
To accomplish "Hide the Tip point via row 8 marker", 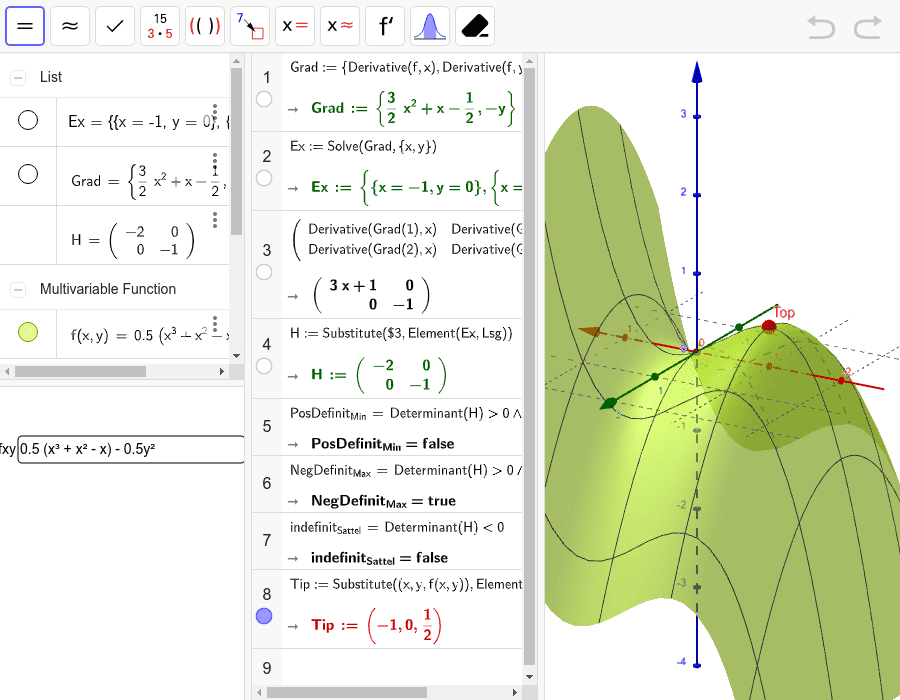I will (x=264, y=616).
